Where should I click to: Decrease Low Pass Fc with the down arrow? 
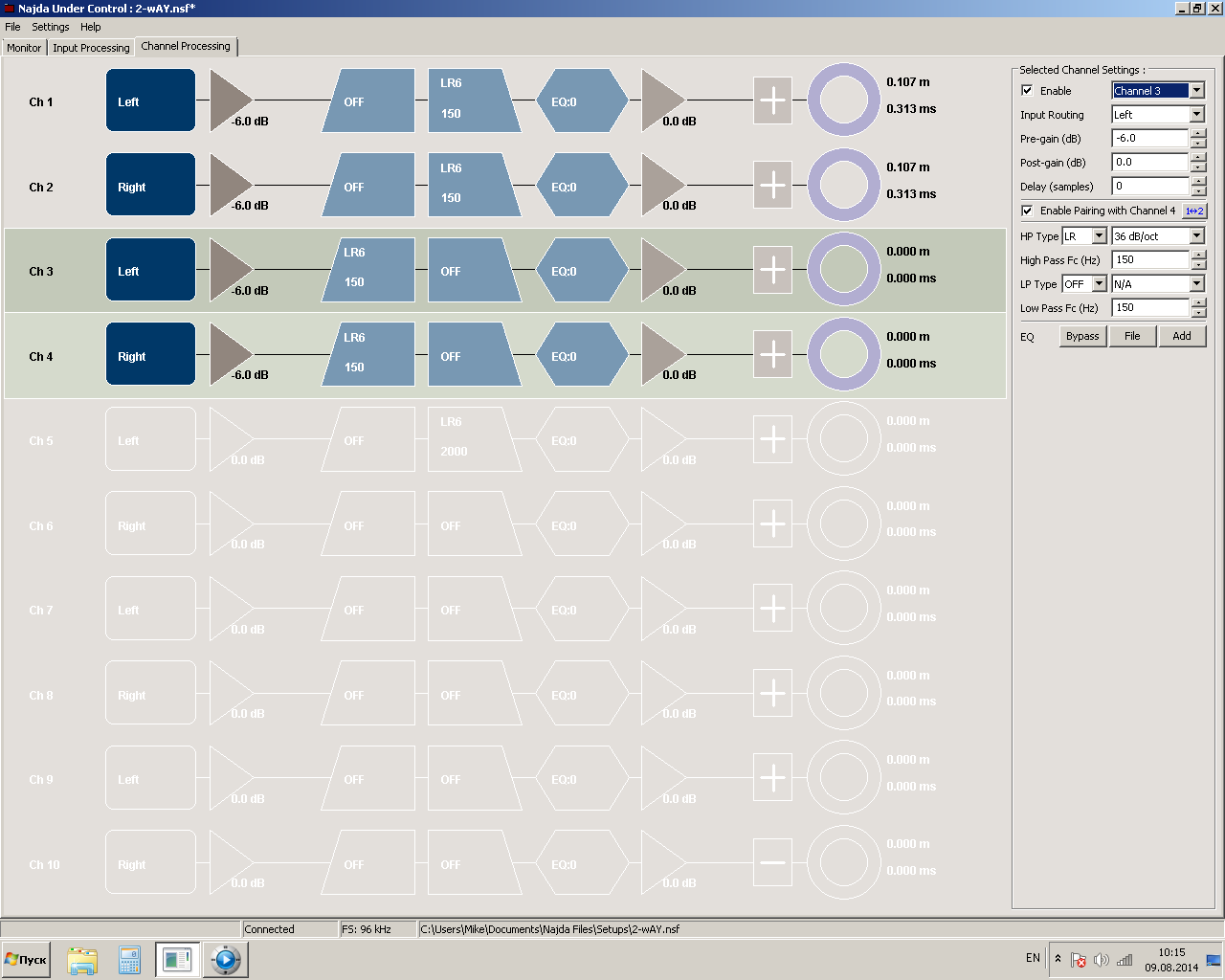tap(1198, 313)
